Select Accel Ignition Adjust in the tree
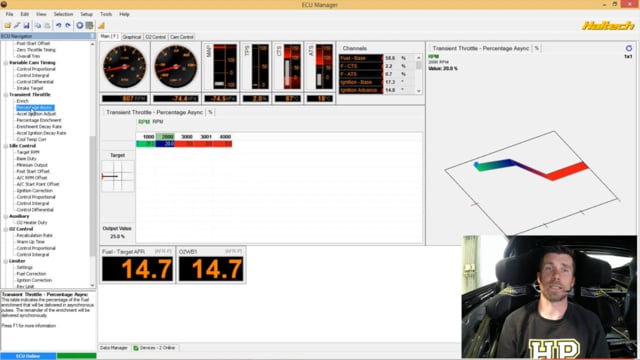The height and width of the screenshot is (360, 640). tap(36, 114)
